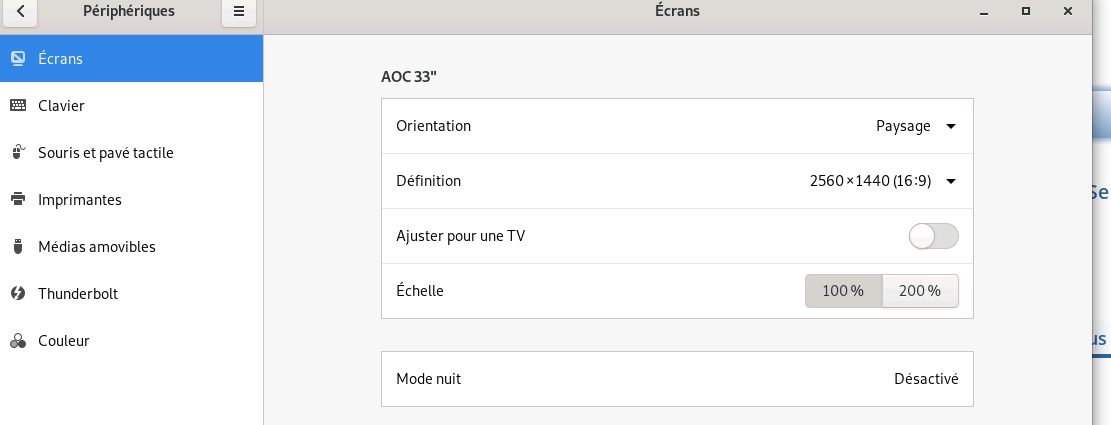Viewport: 1111px width, 425px height.
Task: Click the Désactivé status of Mode nuit
Action: 926,379
